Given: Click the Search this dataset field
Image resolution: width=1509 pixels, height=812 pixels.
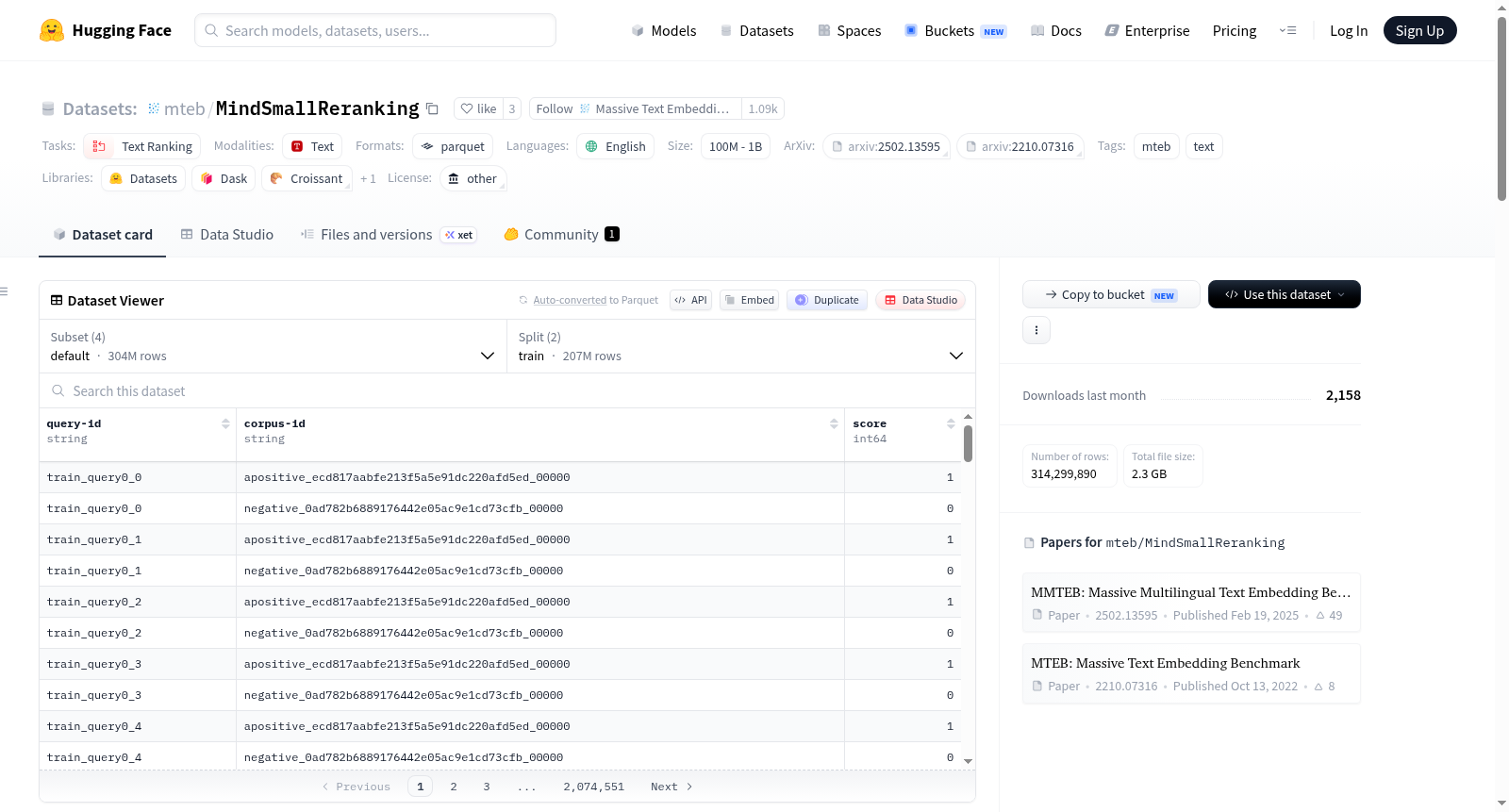Looking at the screenshot, I should pos(507,390).
